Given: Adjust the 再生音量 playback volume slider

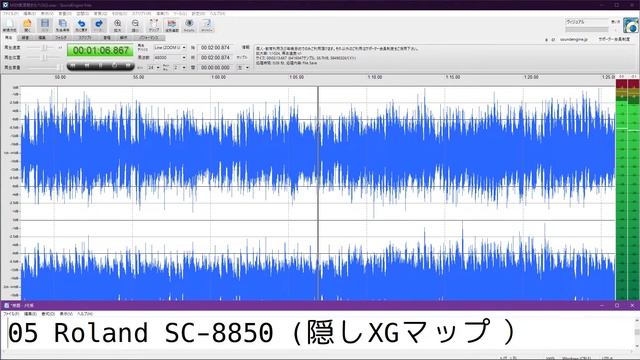Looking at the screenshot, I should 45,67.
